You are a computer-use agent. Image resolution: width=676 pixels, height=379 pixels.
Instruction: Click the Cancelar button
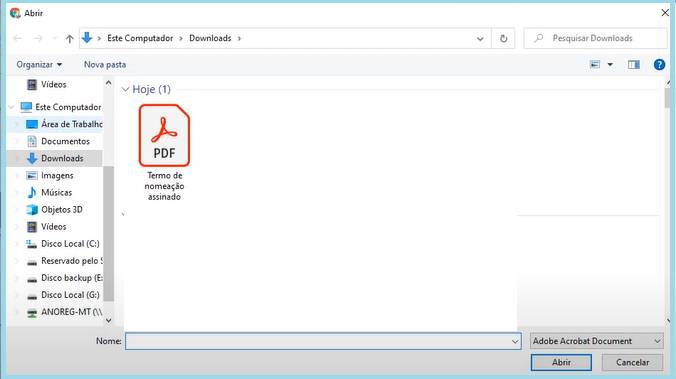click(632, 362)
